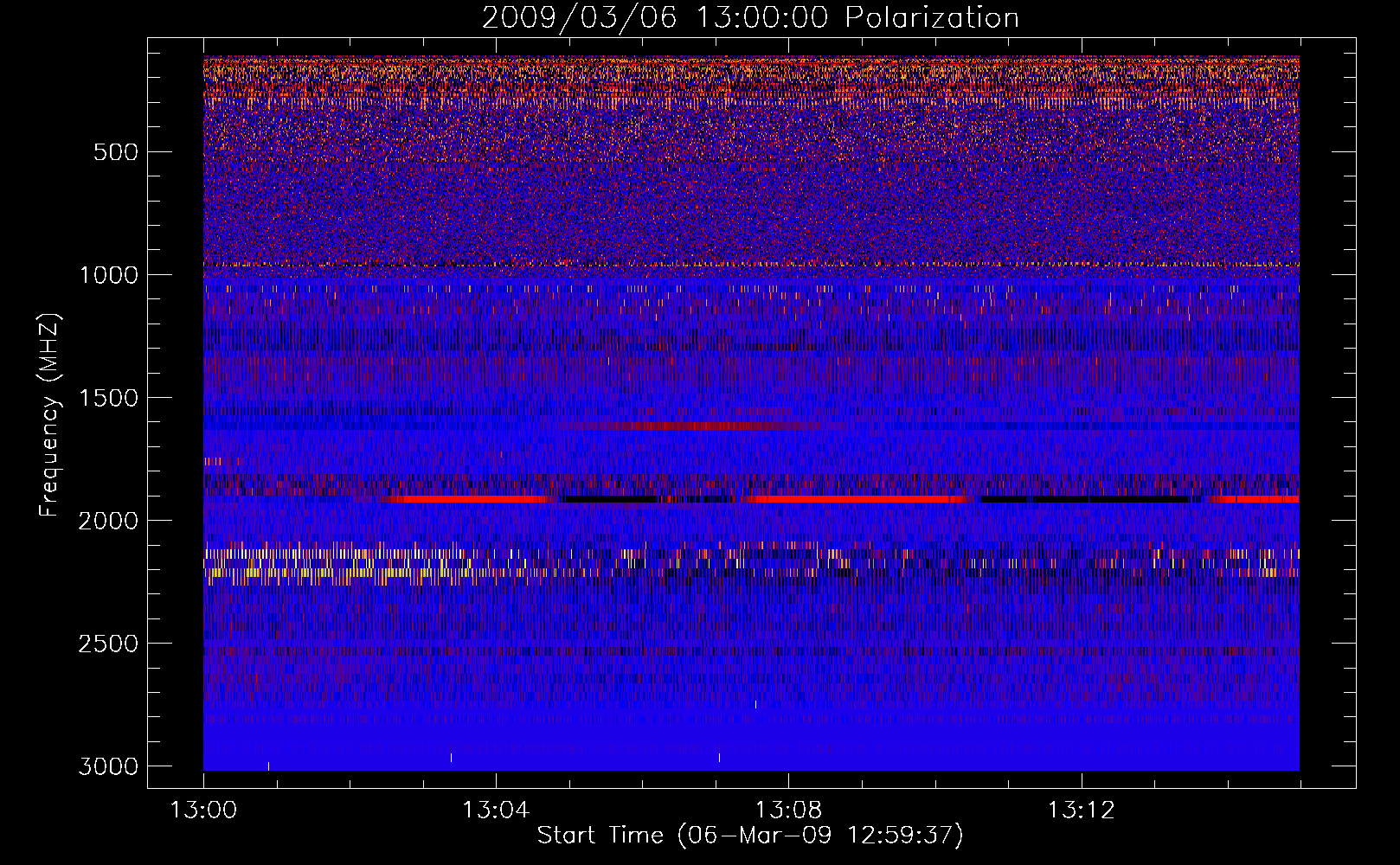This screenshot has height=865, width=1400.
Task: Click the 13:08 time tick label
Action: (x=788, y=811)
